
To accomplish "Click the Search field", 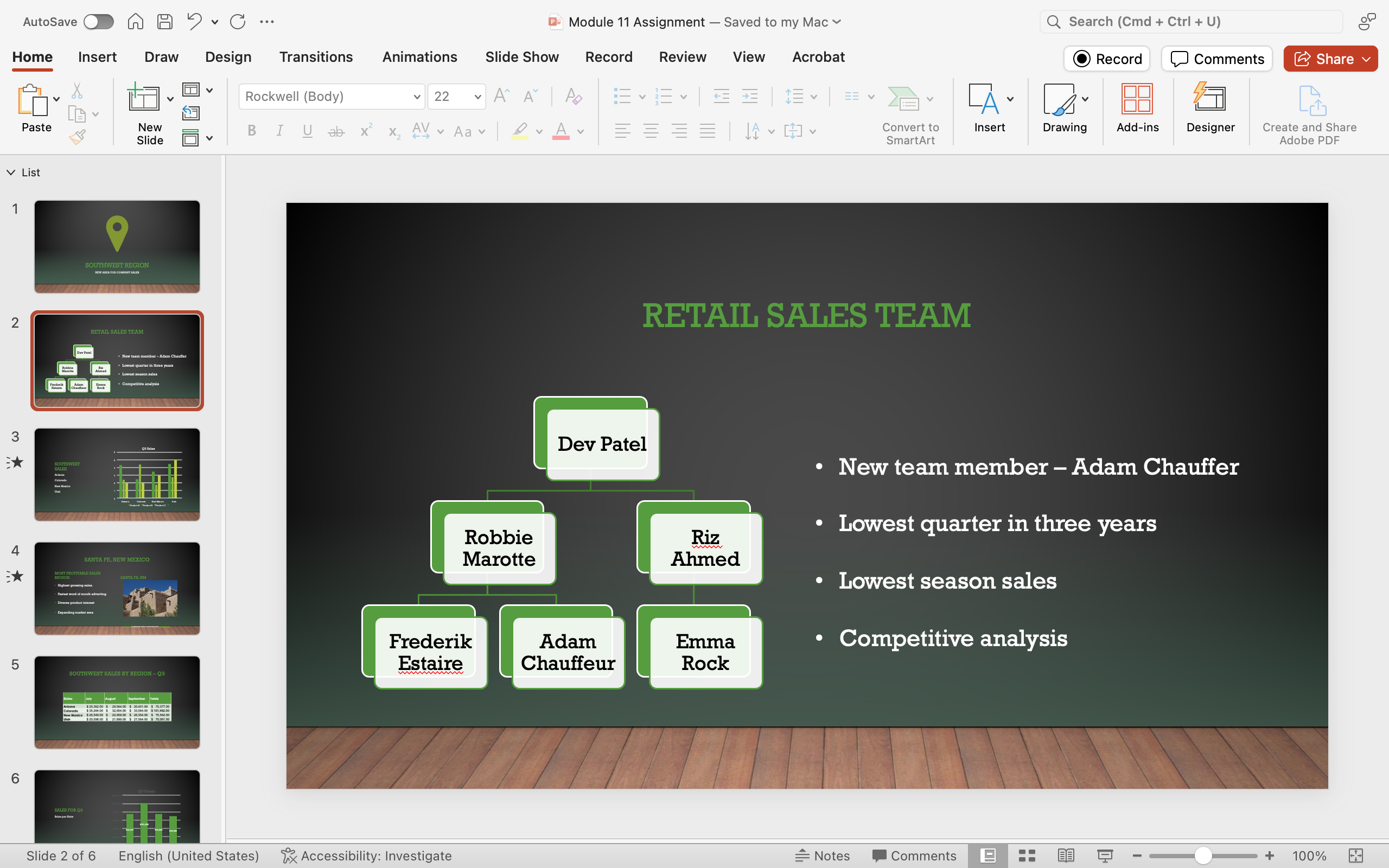I will pos(1191,22).
